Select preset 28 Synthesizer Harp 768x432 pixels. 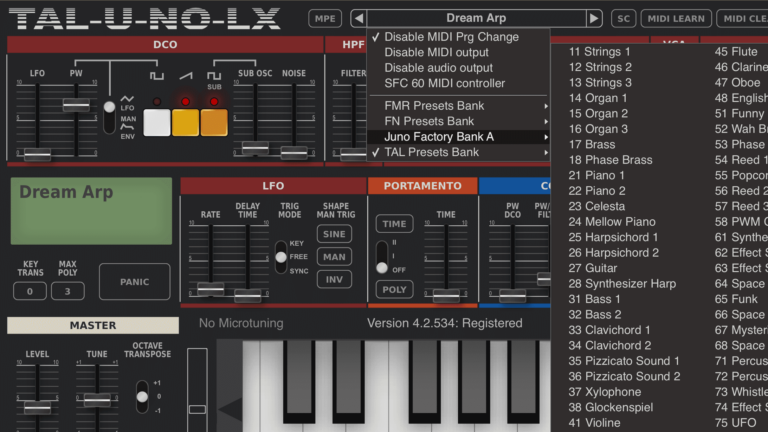pos(622,284)
